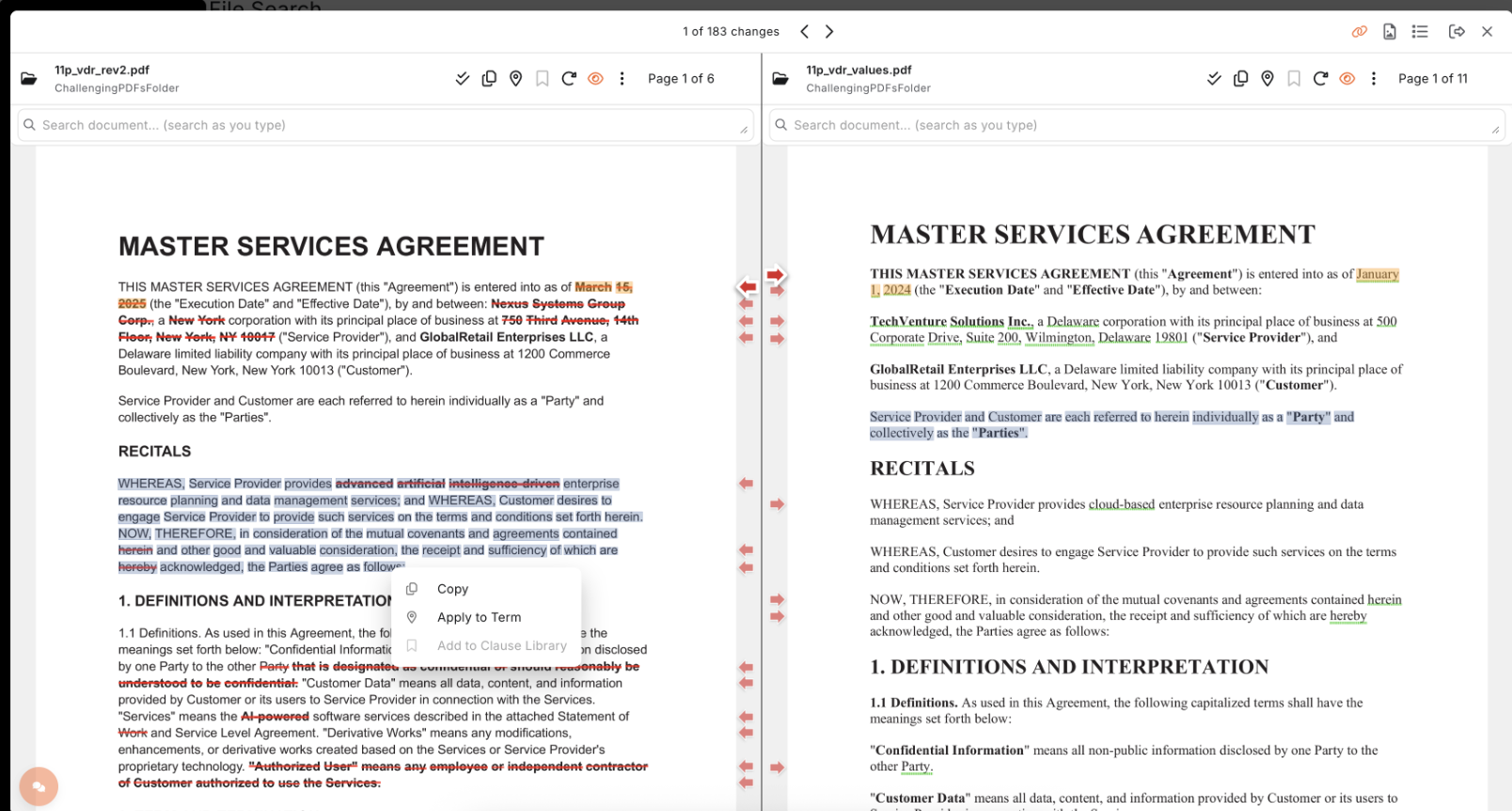1512x811 pixels.
Task: Expand the left search box resize handle
Action: tap(744, 130)
